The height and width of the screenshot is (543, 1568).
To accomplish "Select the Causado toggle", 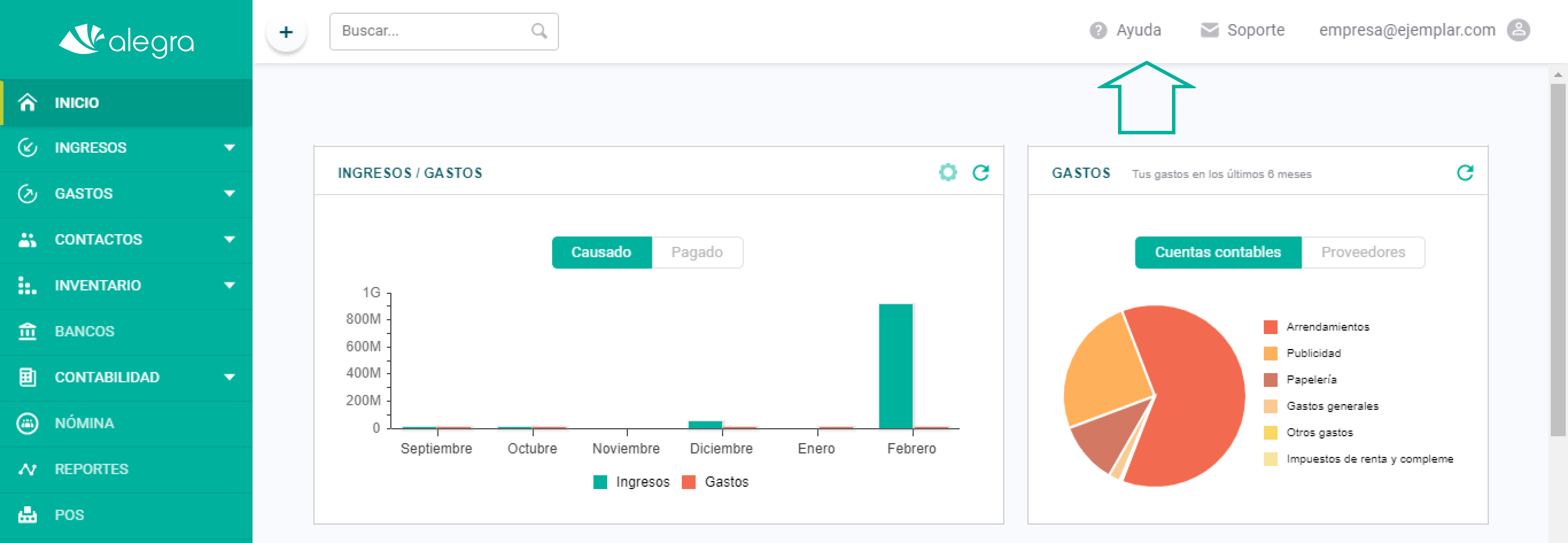I will [x=601, y=252].
